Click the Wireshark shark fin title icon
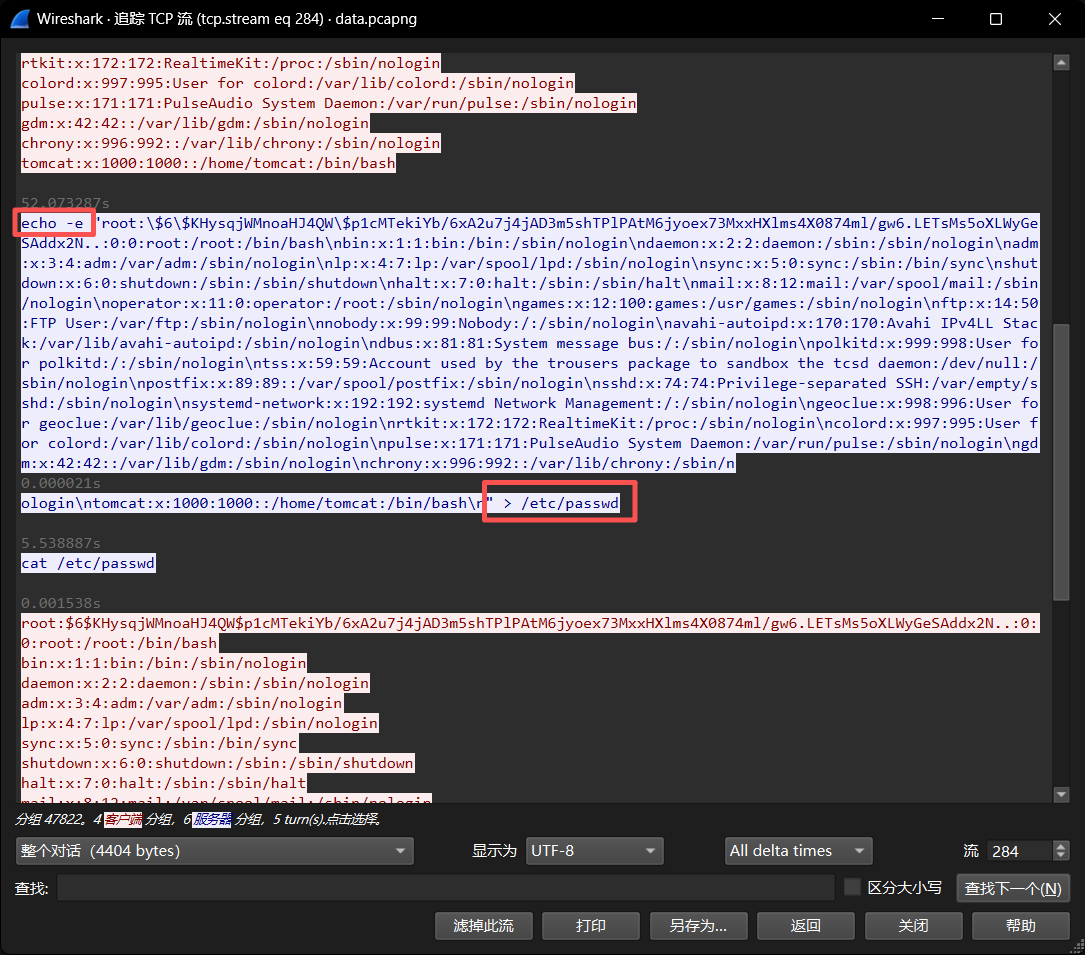 [20, 19]
